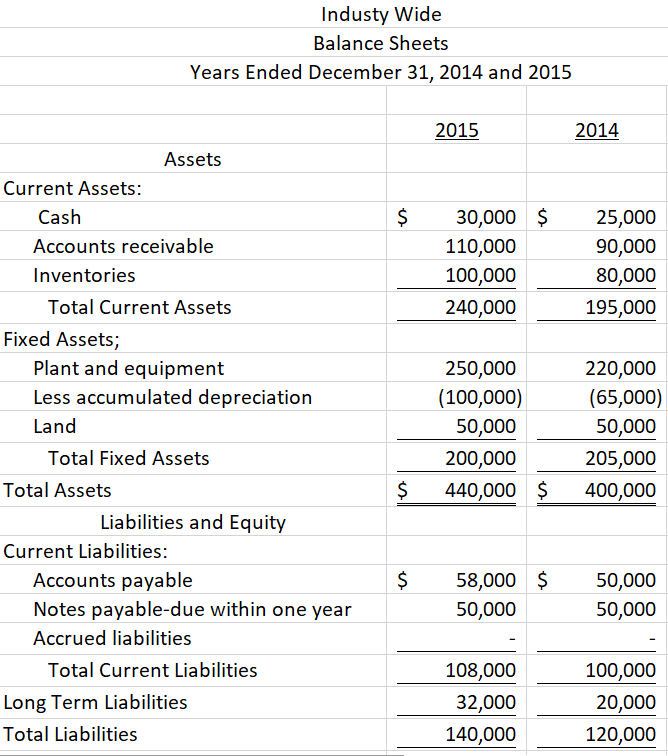The image size is (668, 756).
Task: Click the Liabilities and Equity heading
Action: coord(193,522)
